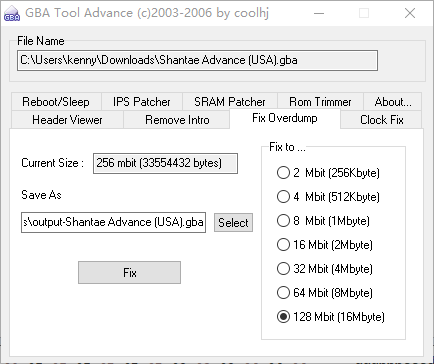Click the "Current Size :" label

click(52, 163)
